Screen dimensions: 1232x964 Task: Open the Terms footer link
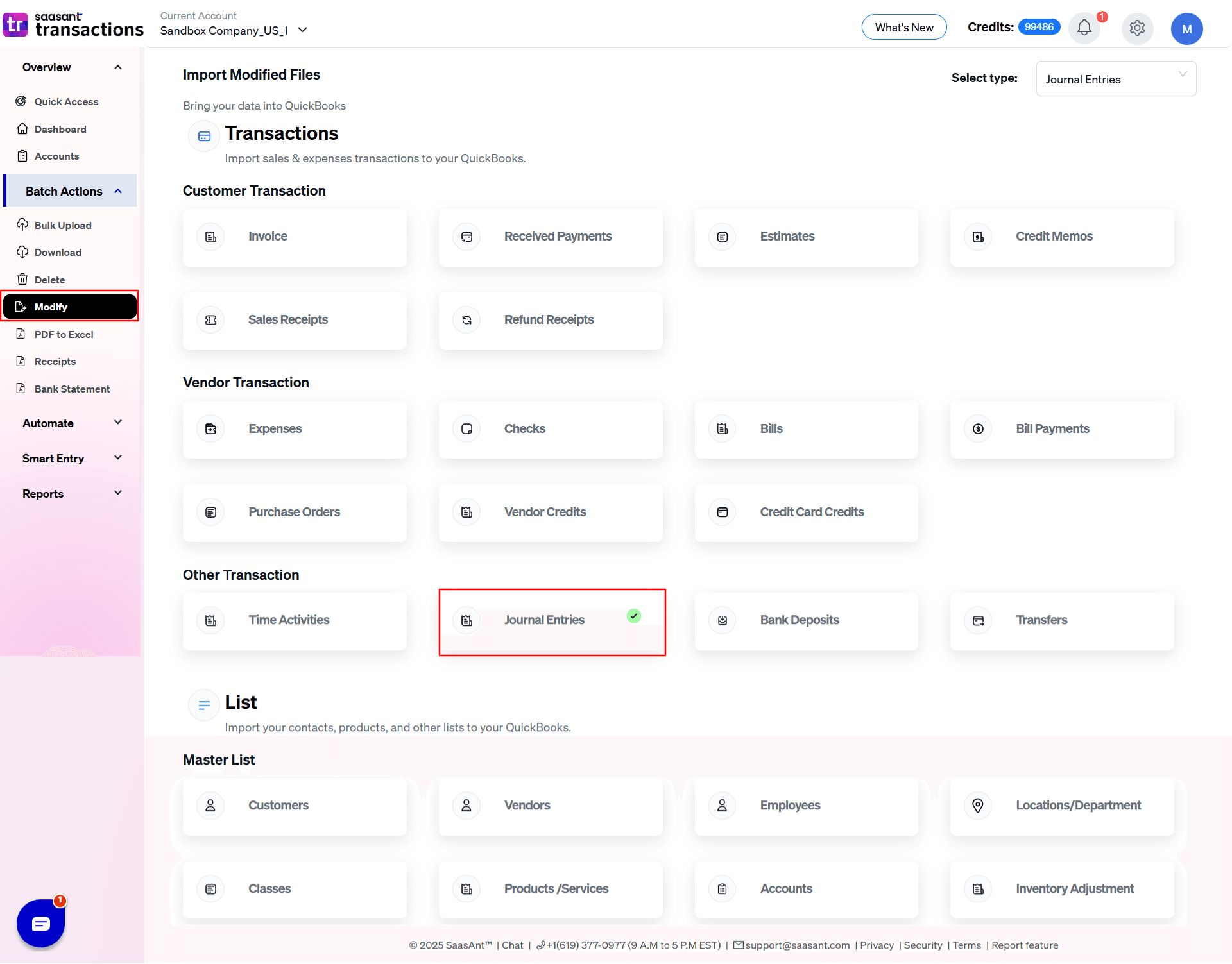(966, 945)
